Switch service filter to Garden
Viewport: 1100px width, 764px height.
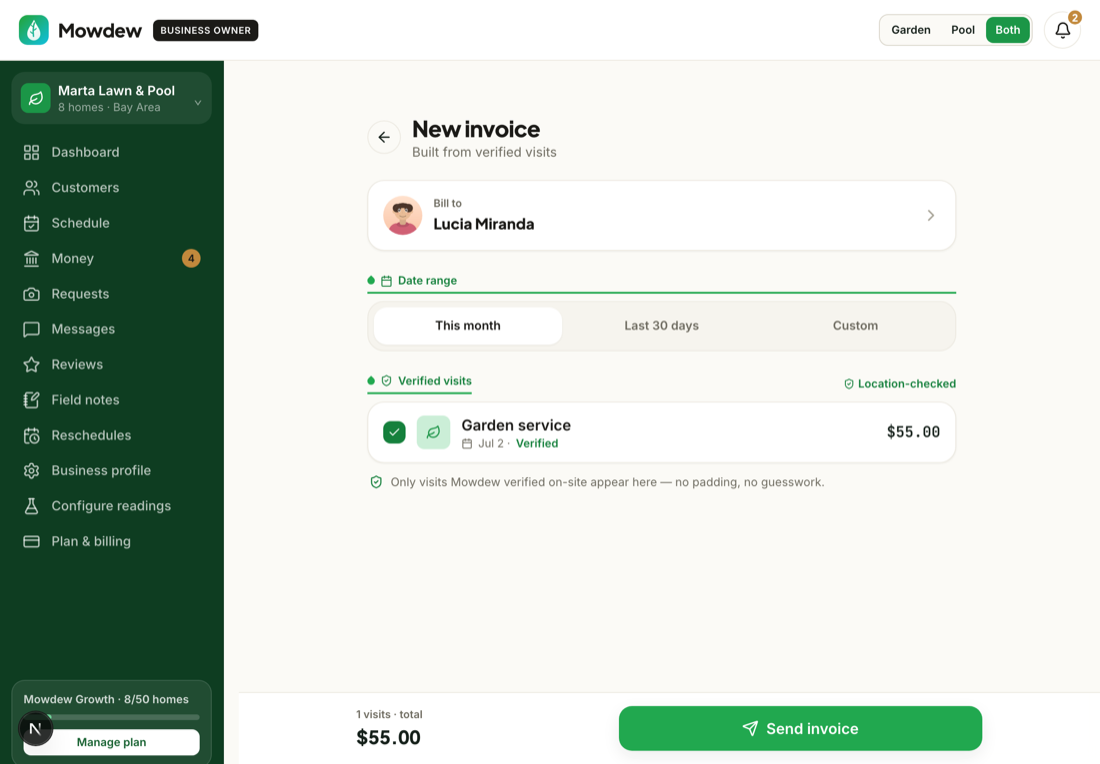(x=911, y=30)
